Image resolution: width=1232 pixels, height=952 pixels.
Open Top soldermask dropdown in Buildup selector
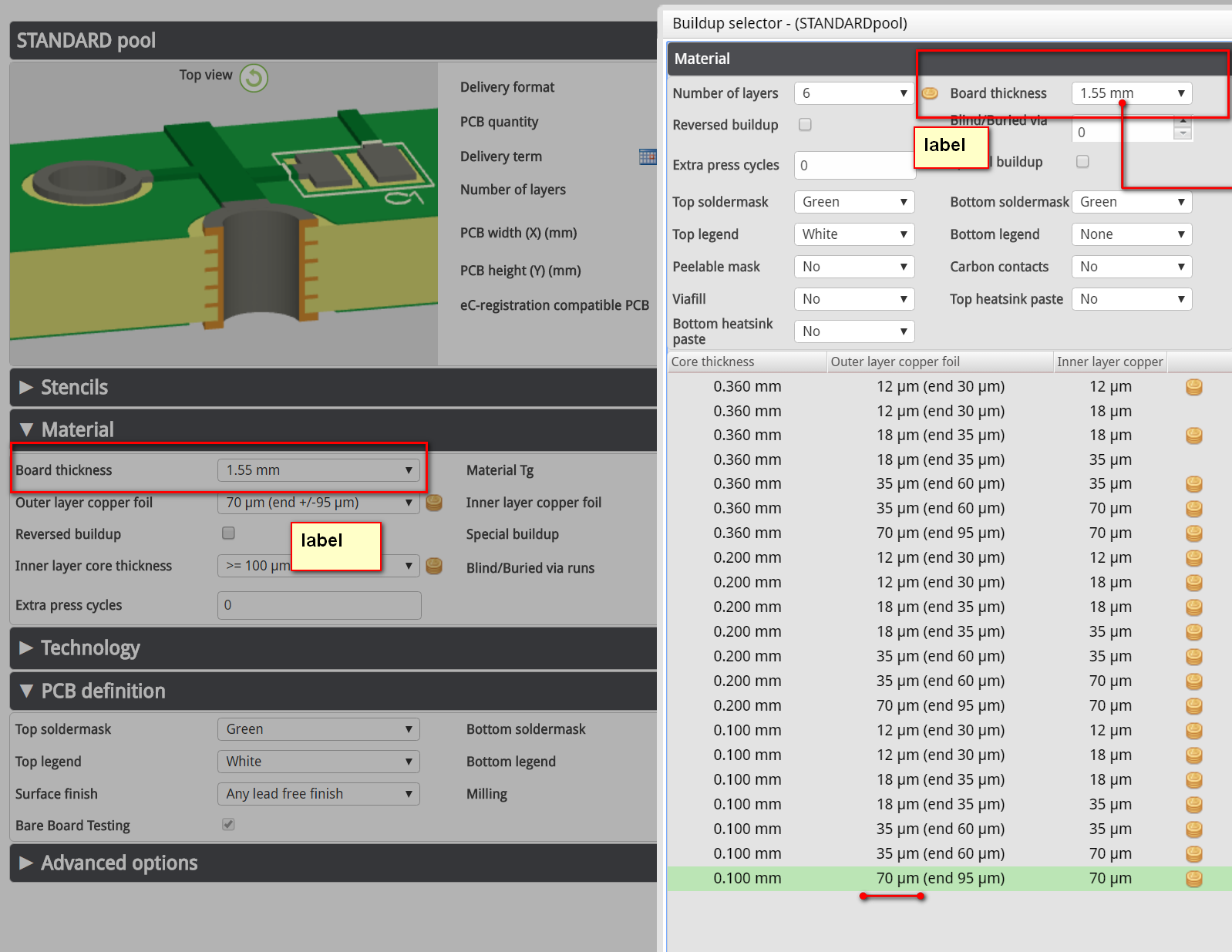(854, 202)
